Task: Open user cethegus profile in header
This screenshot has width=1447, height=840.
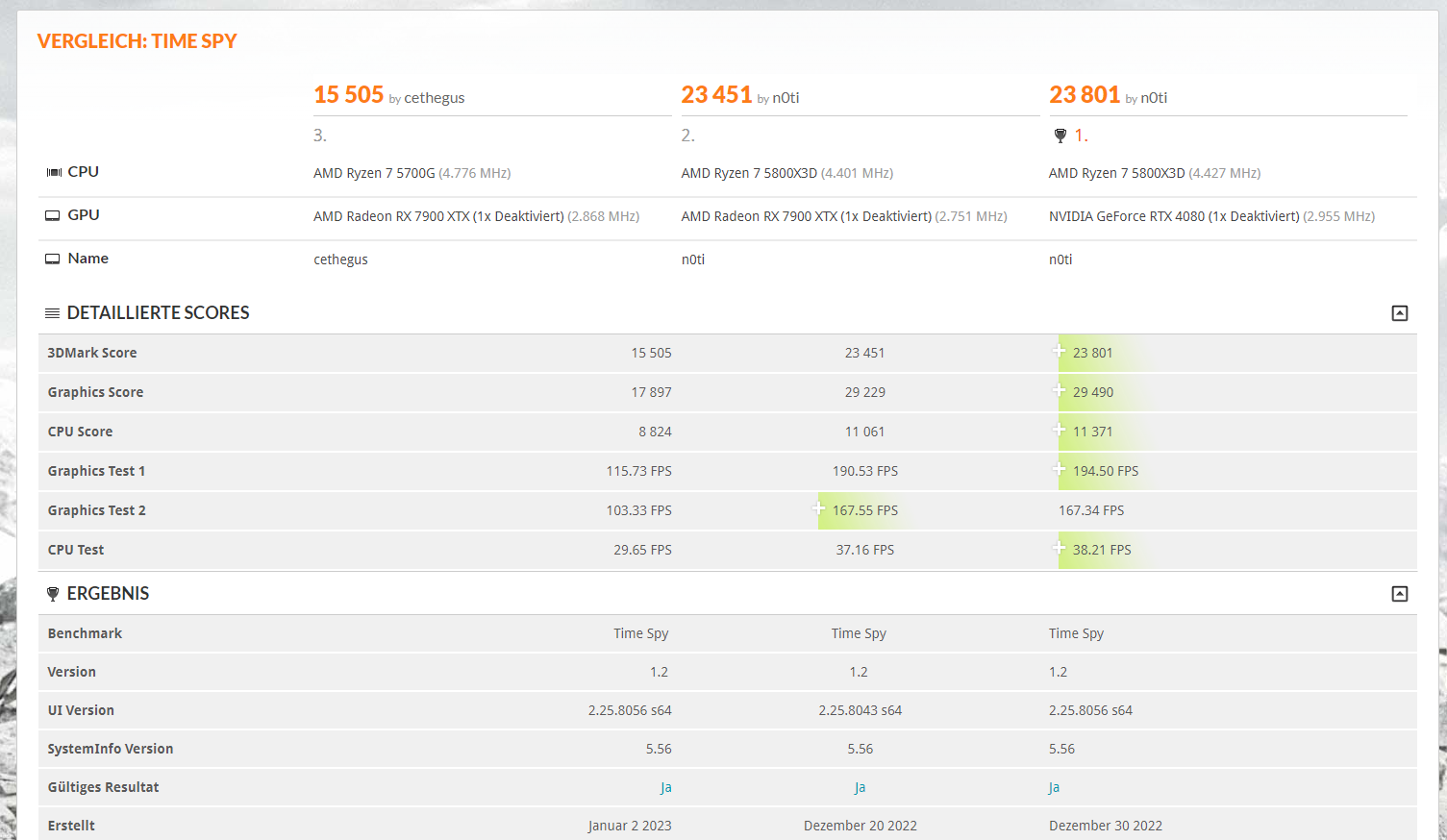Action: [435, 98]
